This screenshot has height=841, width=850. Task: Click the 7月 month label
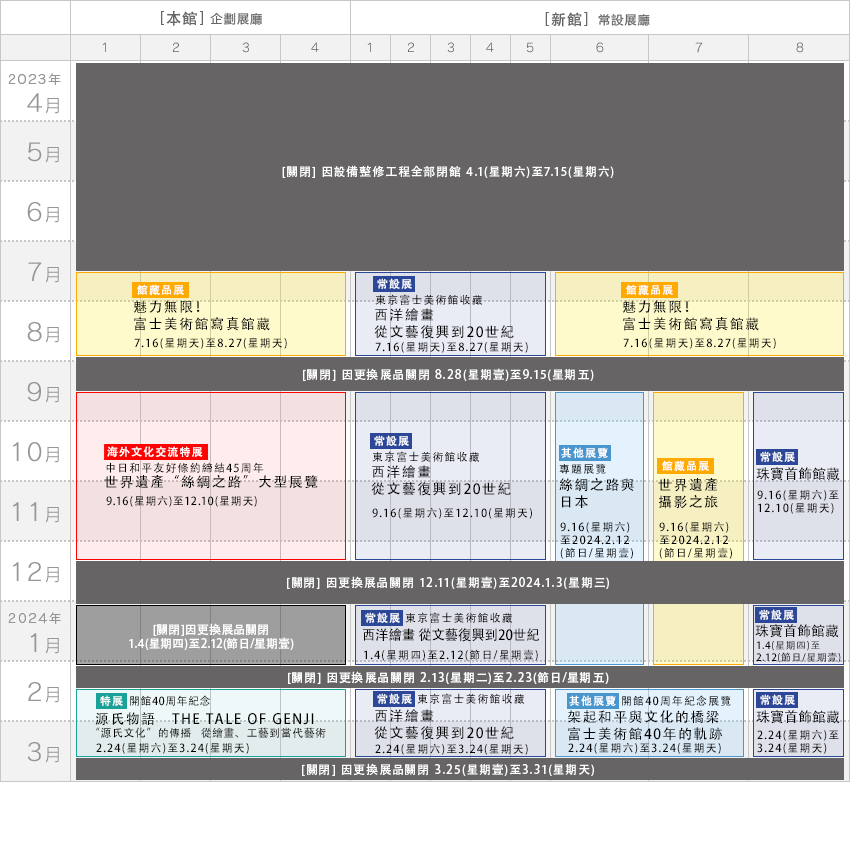[x=43, y=272]
